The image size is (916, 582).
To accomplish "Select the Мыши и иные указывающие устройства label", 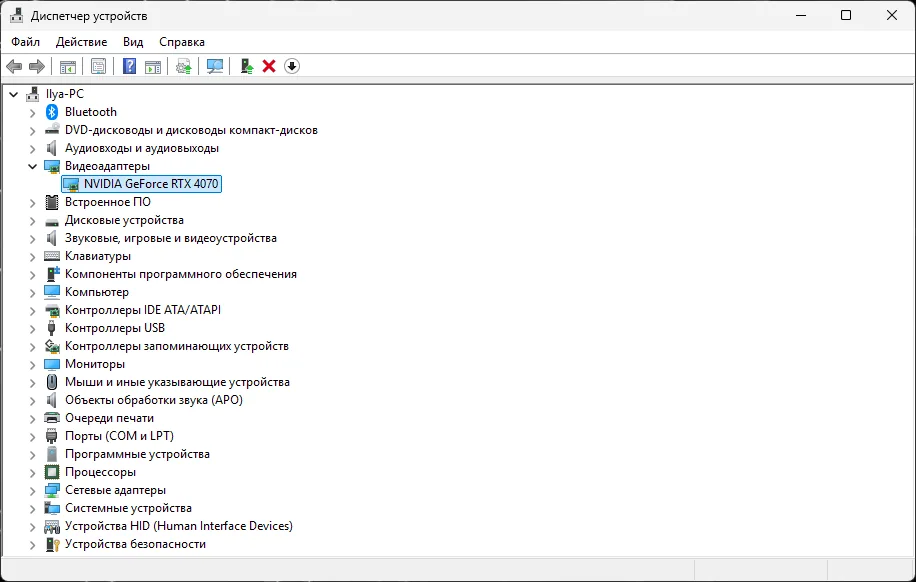I will (x=177, y=382).
